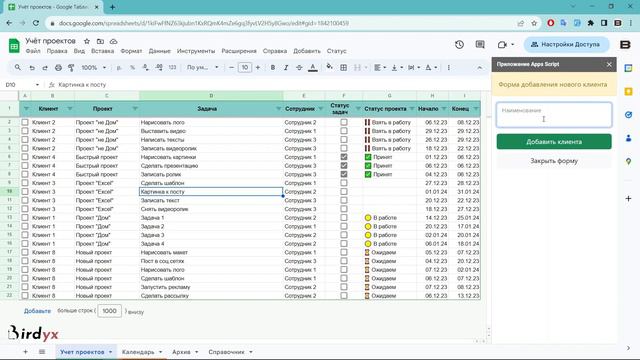
Task: Click the Добавьте rows link
Action: click(x=37, y=311)
